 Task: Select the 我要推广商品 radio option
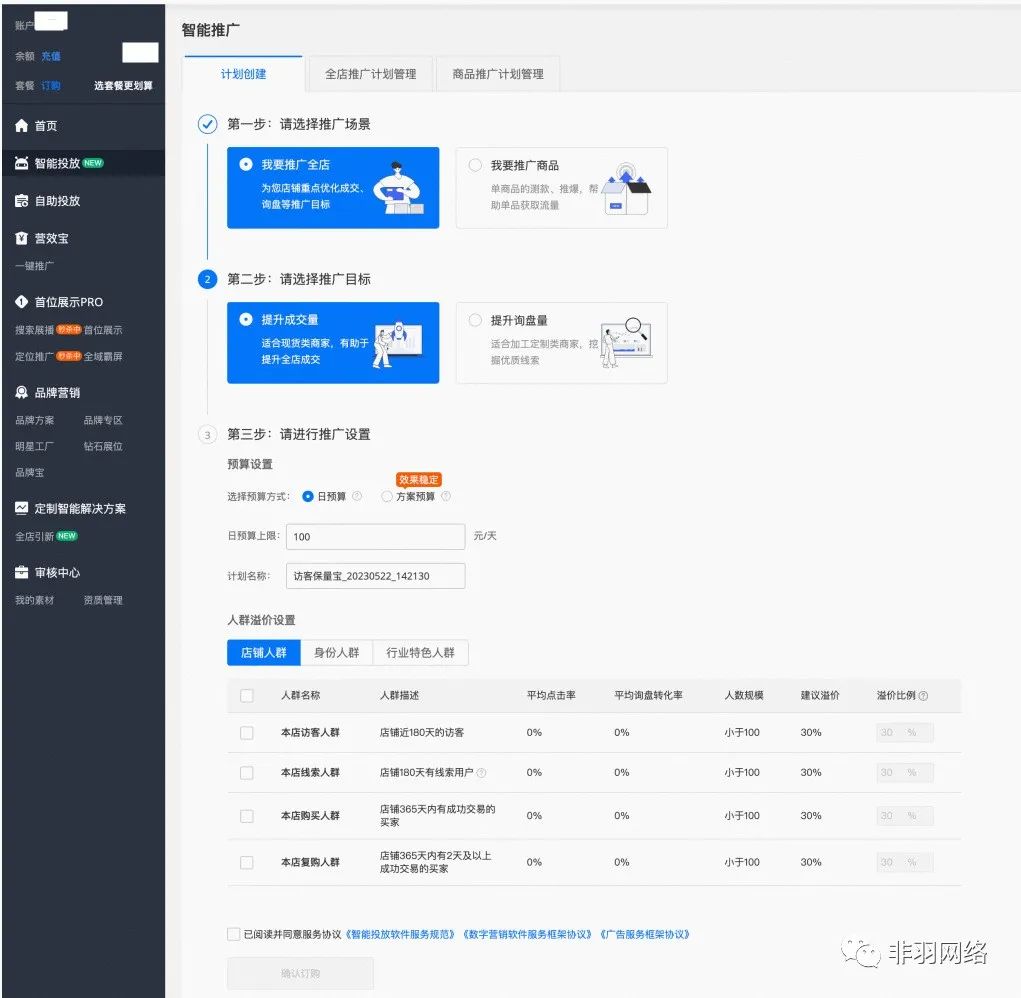tap(475, 165)
